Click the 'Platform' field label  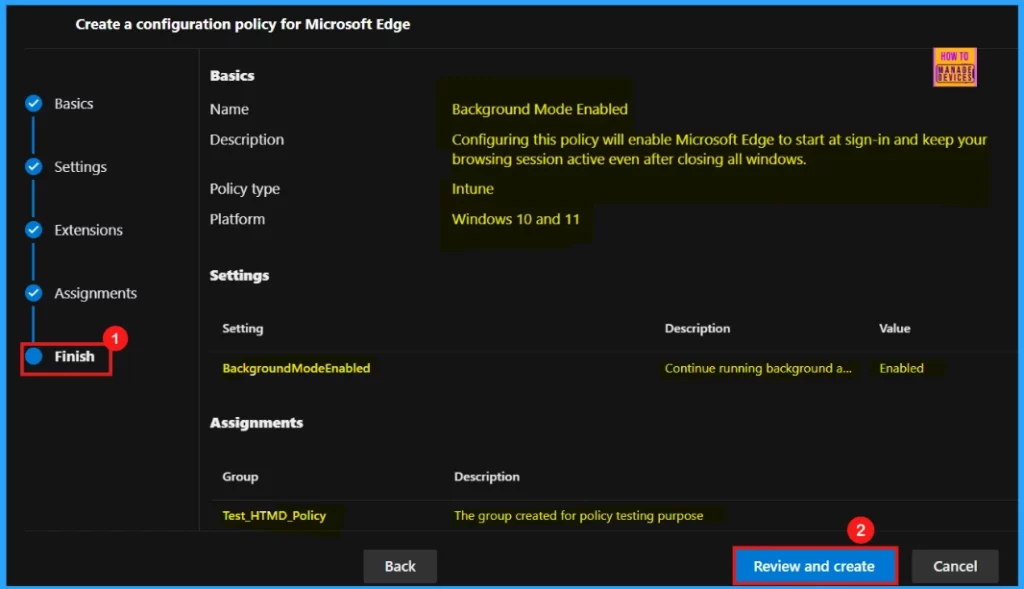(x=237, y=219)
